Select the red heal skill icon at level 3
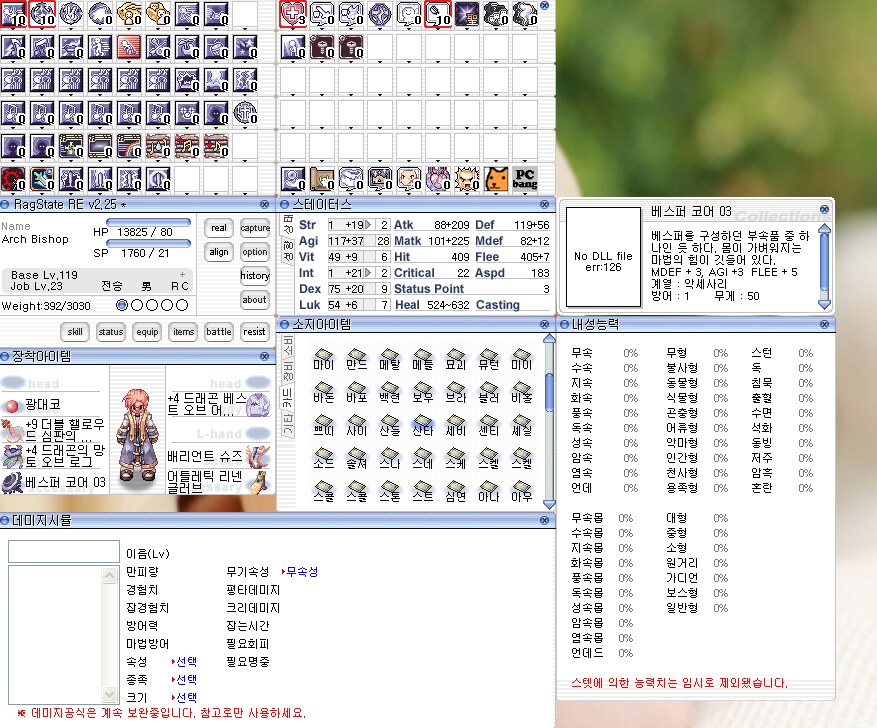The width and height of the screenshot is (877, 728). tap(293, 13)
